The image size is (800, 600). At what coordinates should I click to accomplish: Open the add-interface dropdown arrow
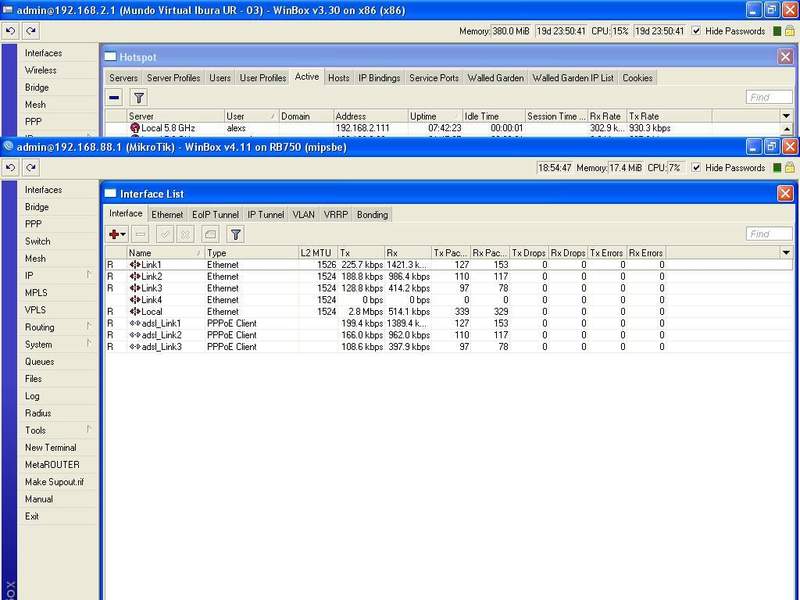[123, 235]
